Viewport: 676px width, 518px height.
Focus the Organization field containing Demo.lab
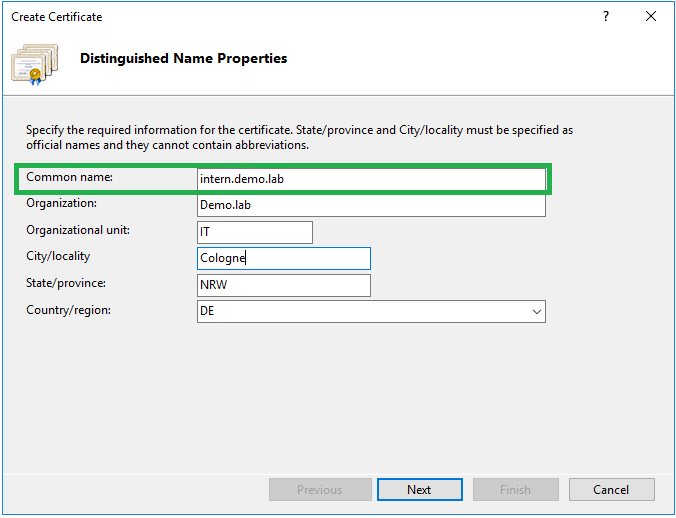(371, 205)
